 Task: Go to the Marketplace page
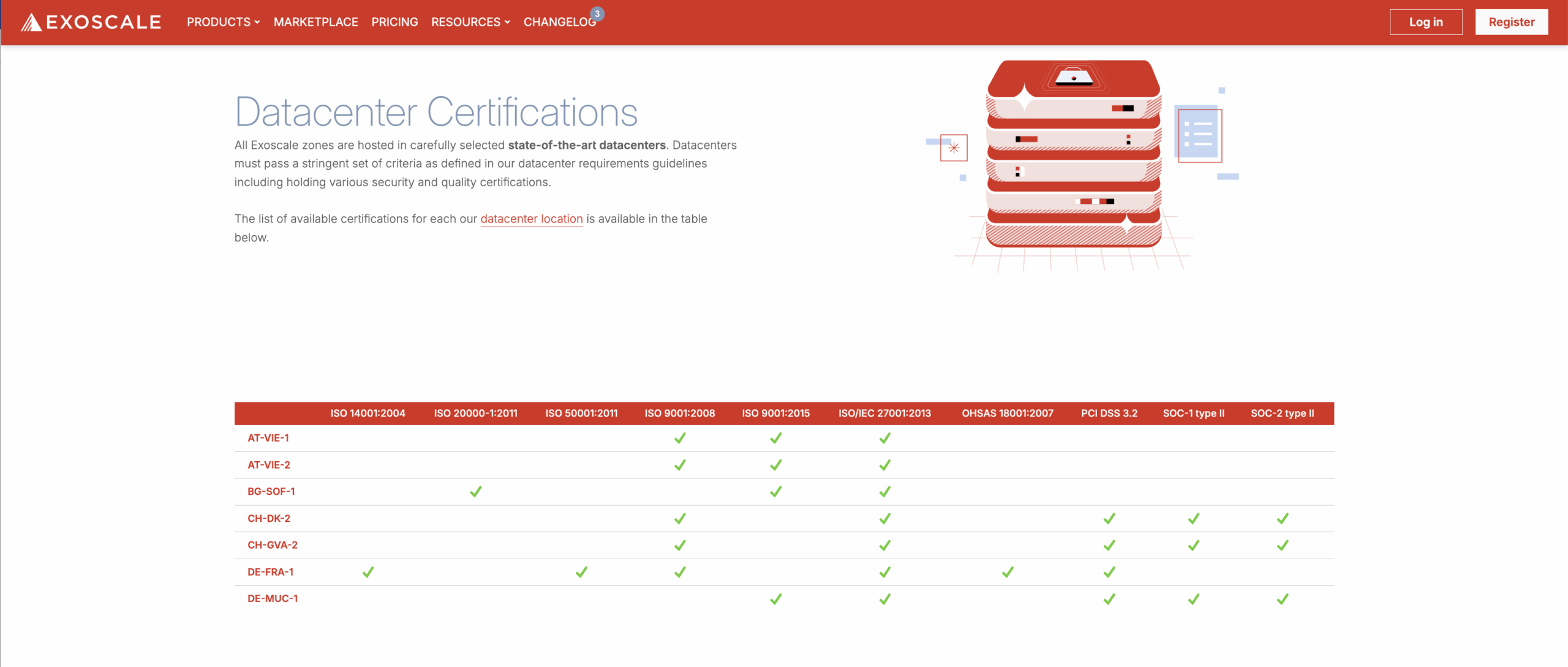click(x=315, y=22)
